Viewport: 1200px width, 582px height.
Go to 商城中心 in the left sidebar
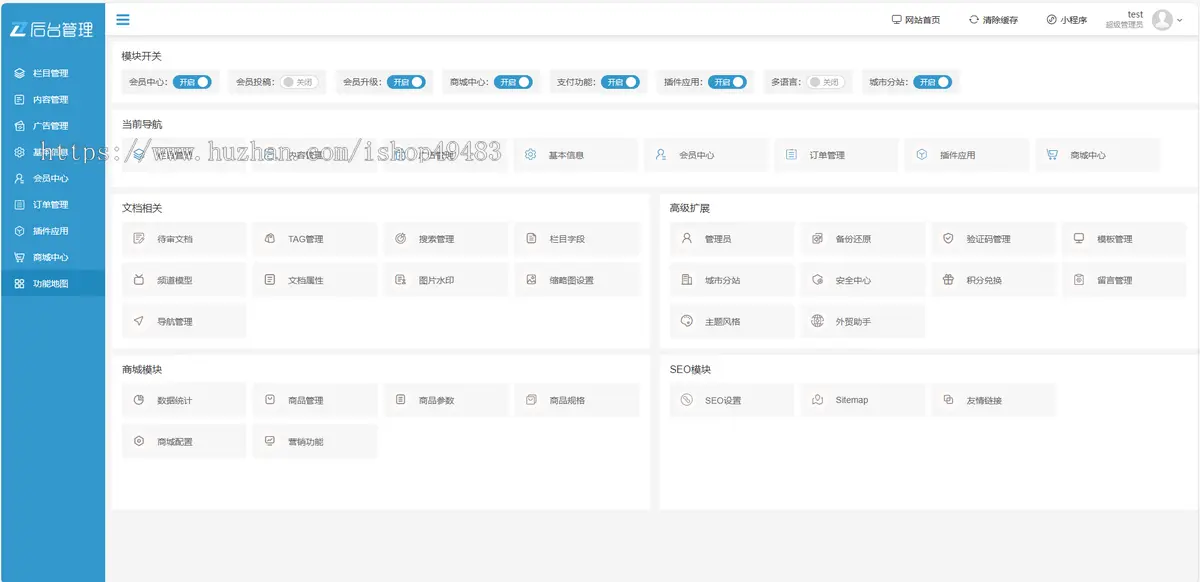coord(52,257)
